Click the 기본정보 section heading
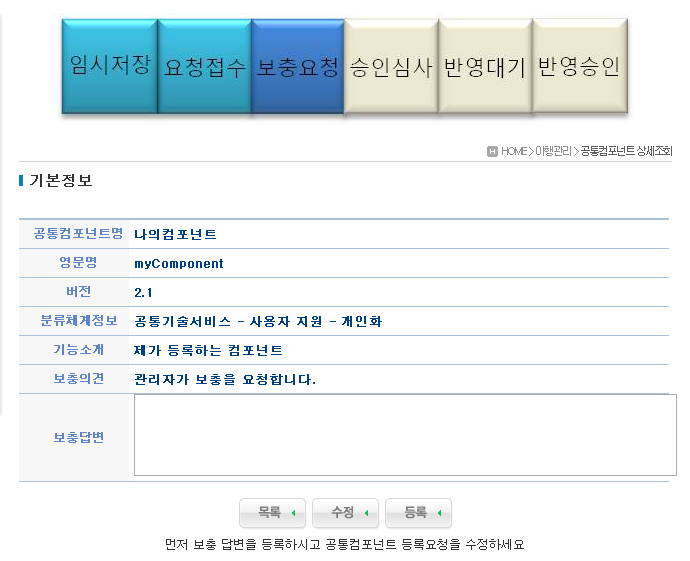Viewport: 690px width, 561px height. (61, 181)
